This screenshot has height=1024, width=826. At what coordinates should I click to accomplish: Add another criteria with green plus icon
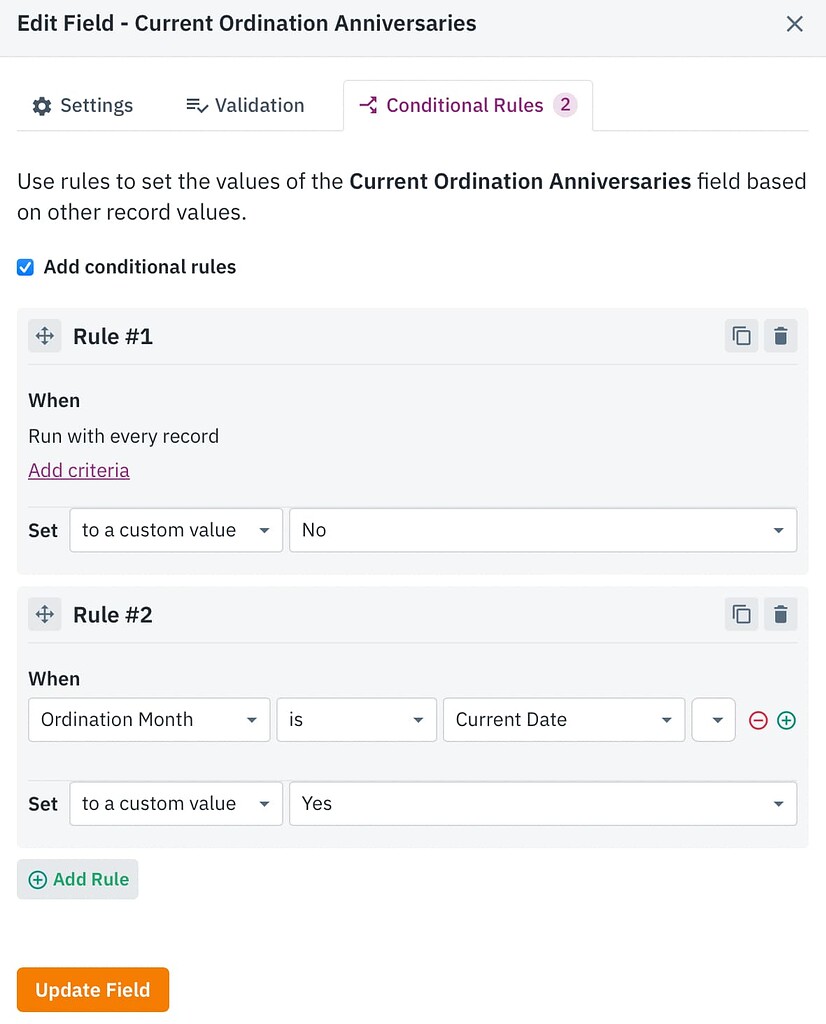787,720
